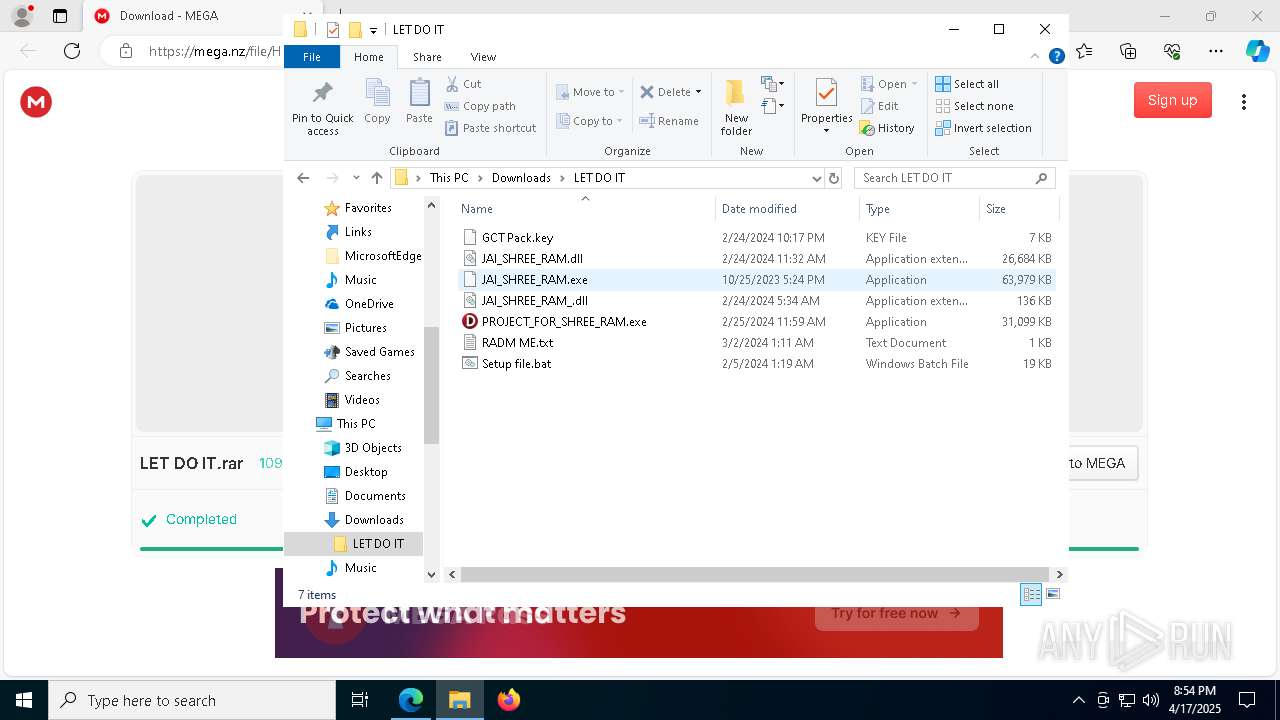Click Select none
Viewport: 1280px width, 720px height.
974,106
